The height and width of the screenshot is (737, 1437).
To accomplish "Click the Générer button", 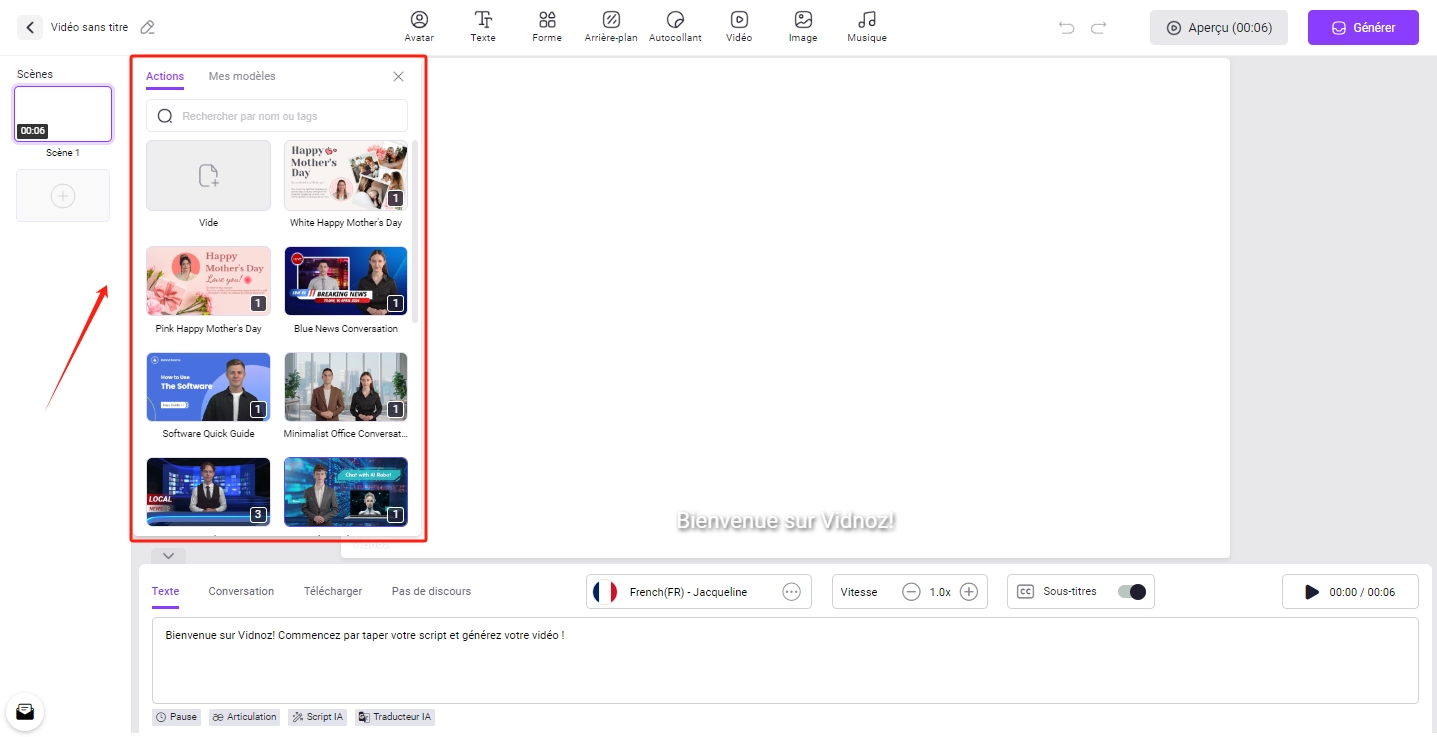I will pos(1363,28).
